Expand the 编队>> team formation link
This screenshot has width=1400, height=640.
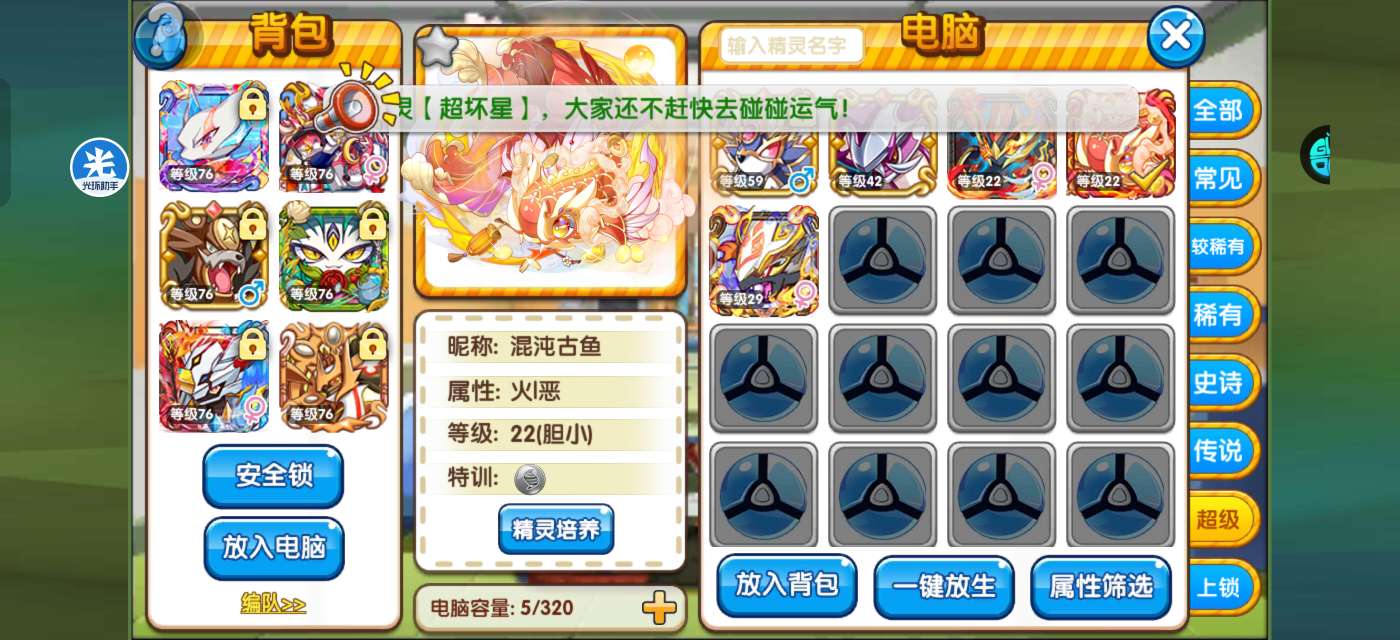pyautogui.click(x=273, y=604)
